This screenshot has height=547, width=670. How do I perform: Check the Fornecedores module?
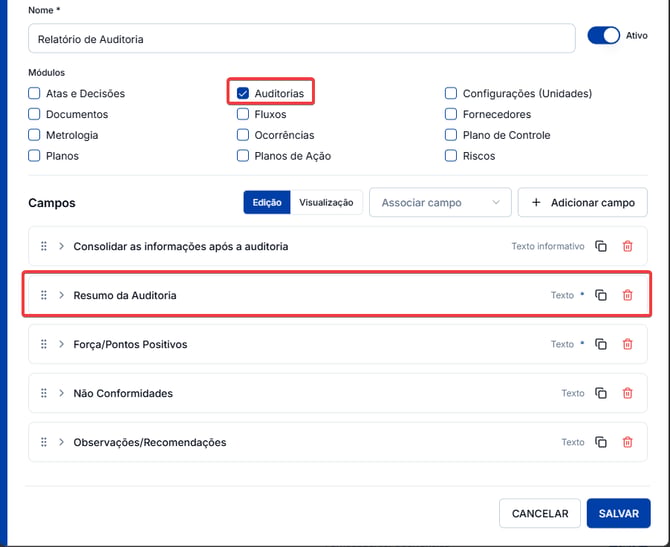pyautogui.click(x=451, y=114)
